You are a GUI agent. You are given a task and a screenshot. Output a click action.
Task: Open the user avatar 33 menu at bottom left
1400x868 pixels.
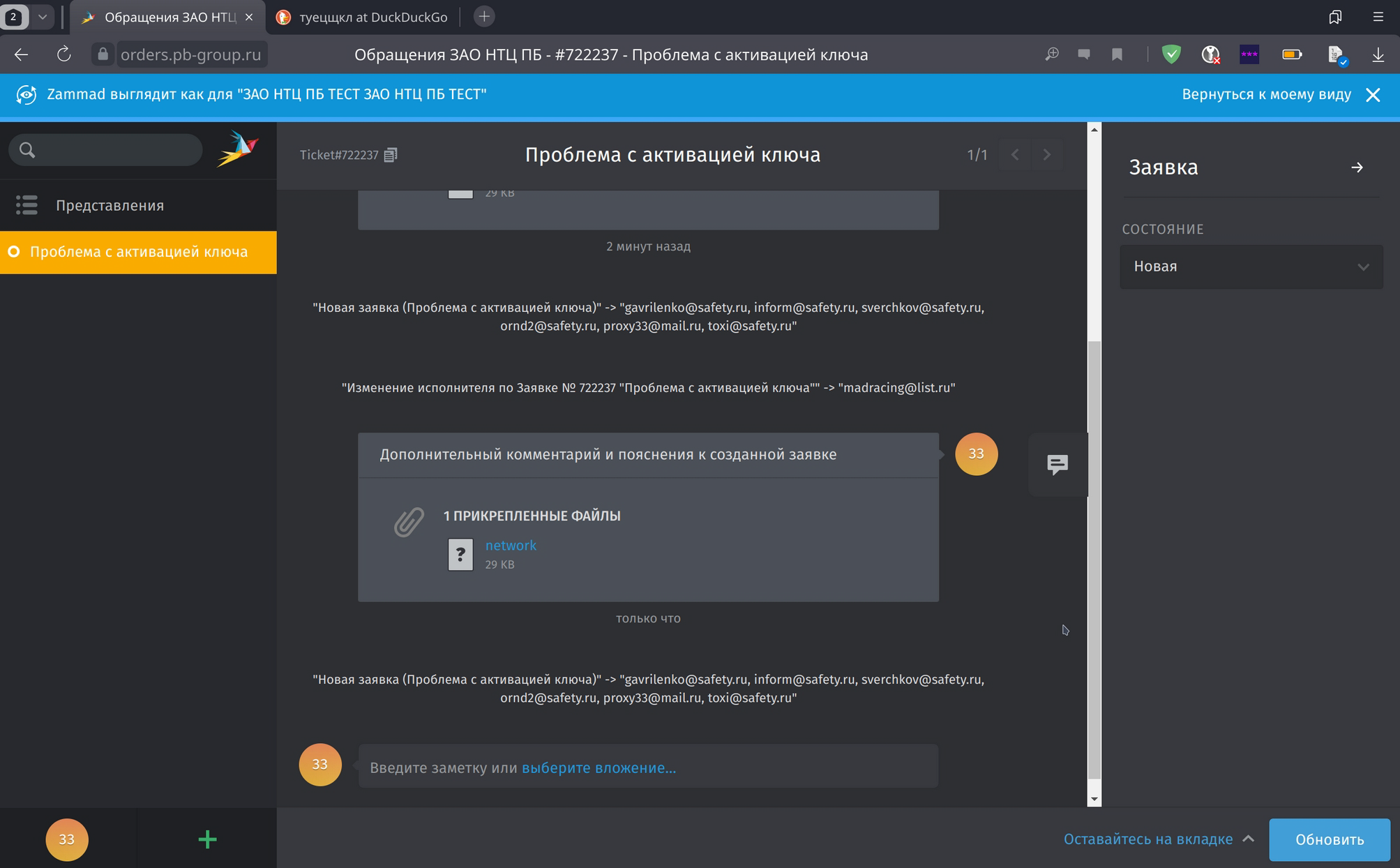67,839
